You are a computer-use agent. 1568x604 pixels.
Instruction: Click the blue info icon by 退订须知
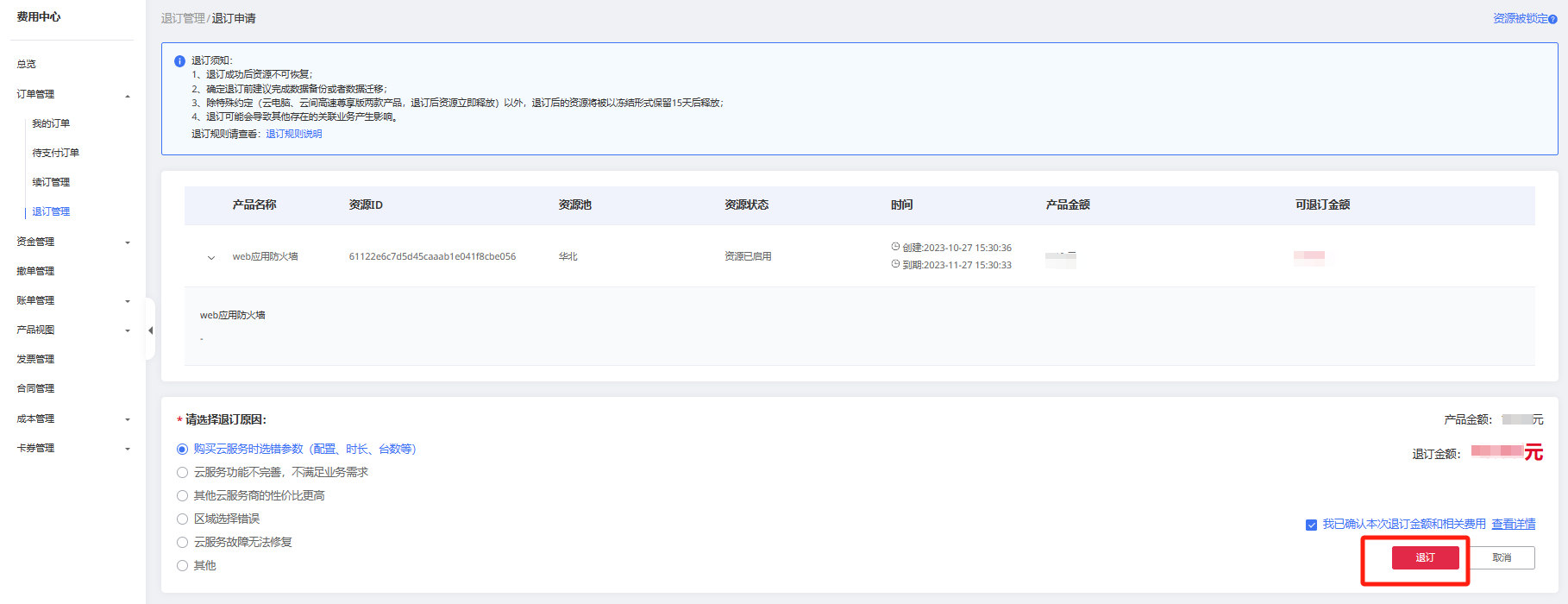[x=179, y=61]
